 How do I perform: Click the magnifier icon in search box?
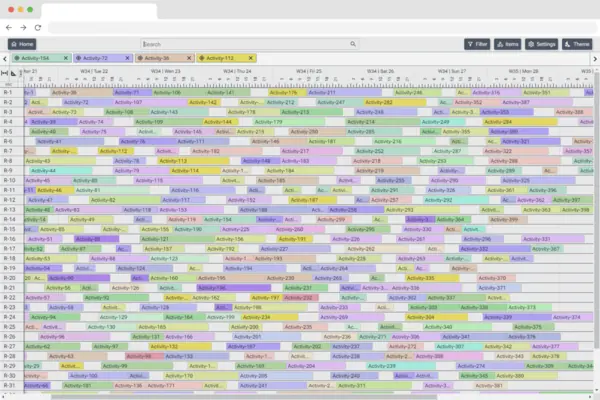[353, 44]
